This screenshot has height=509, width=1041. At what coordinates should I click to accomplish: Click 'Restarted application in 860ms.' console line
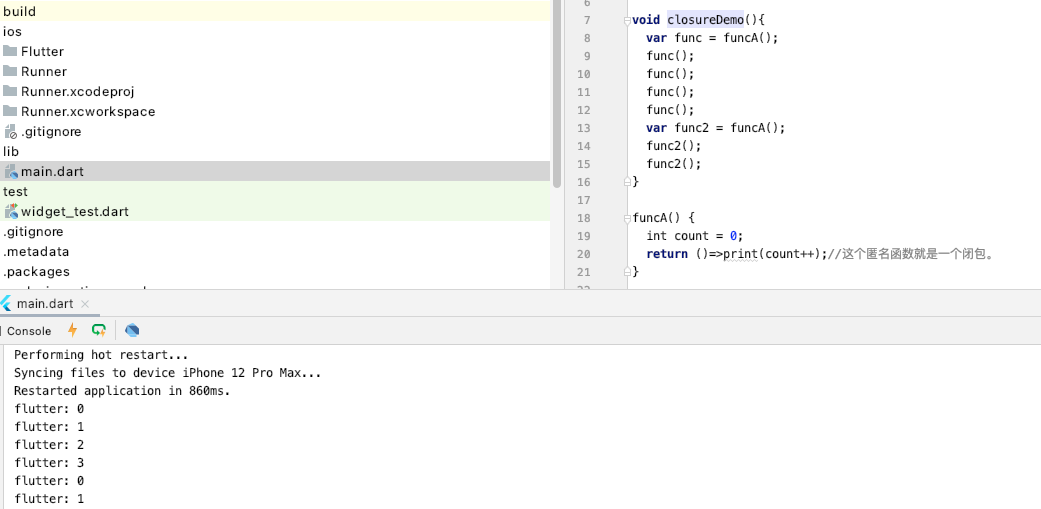point(122,391)
